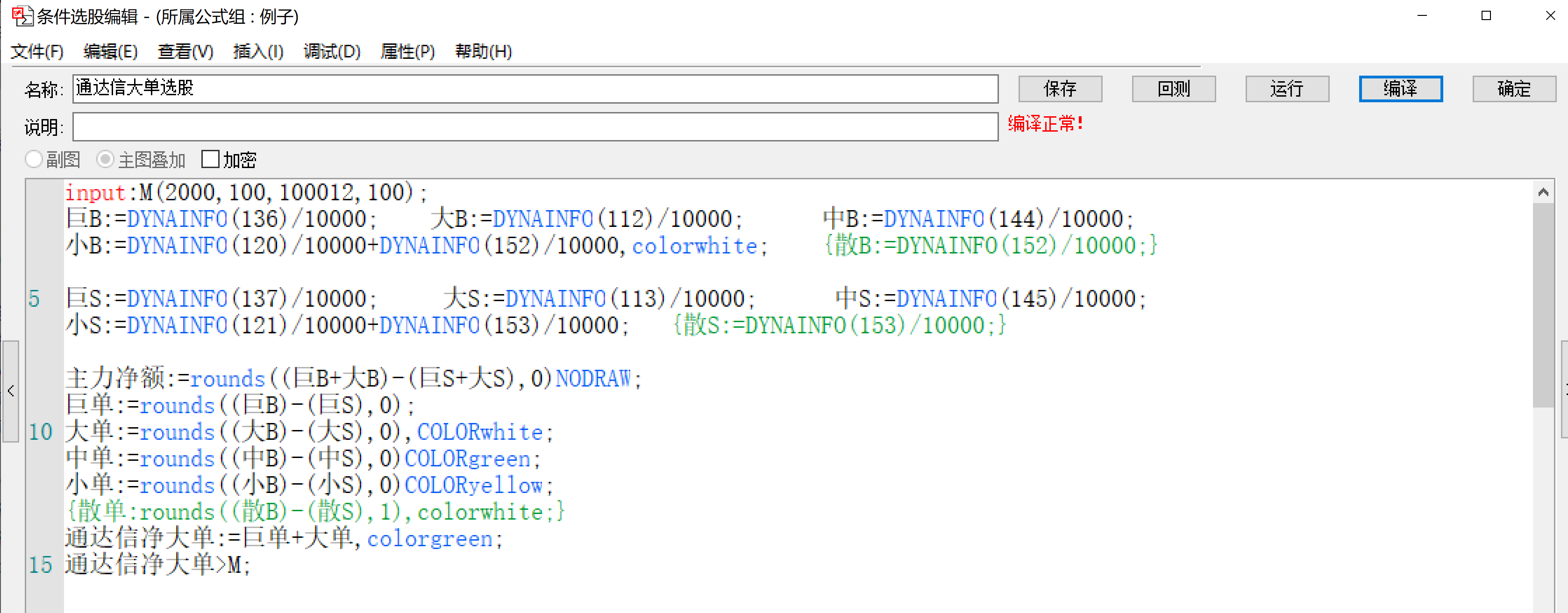The height and width of the screenshot is (613, 1568).
Task: Click the 中B:=DYNAINFO(144) expression
Action: 978,219
